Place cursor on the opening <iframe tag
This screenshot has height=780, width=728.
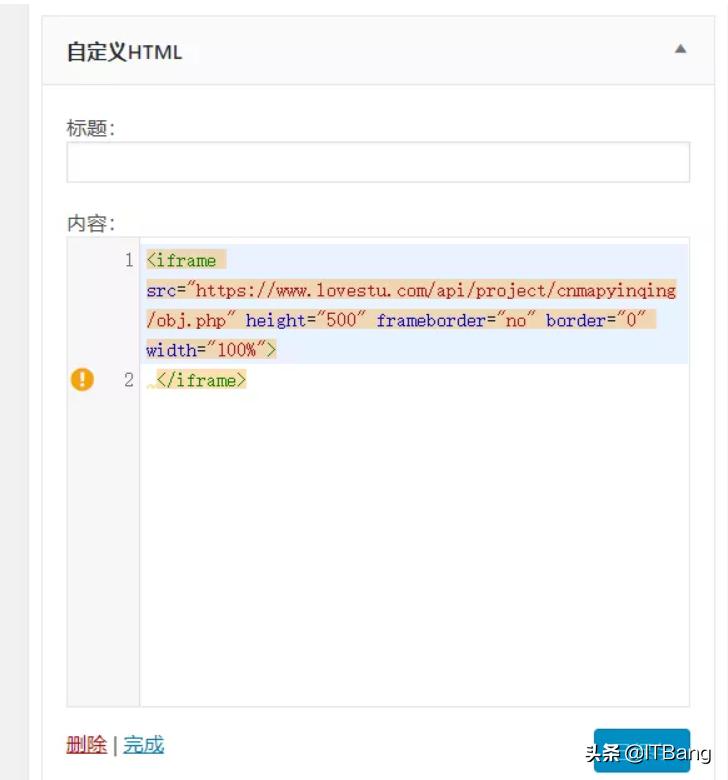[182, 261]
